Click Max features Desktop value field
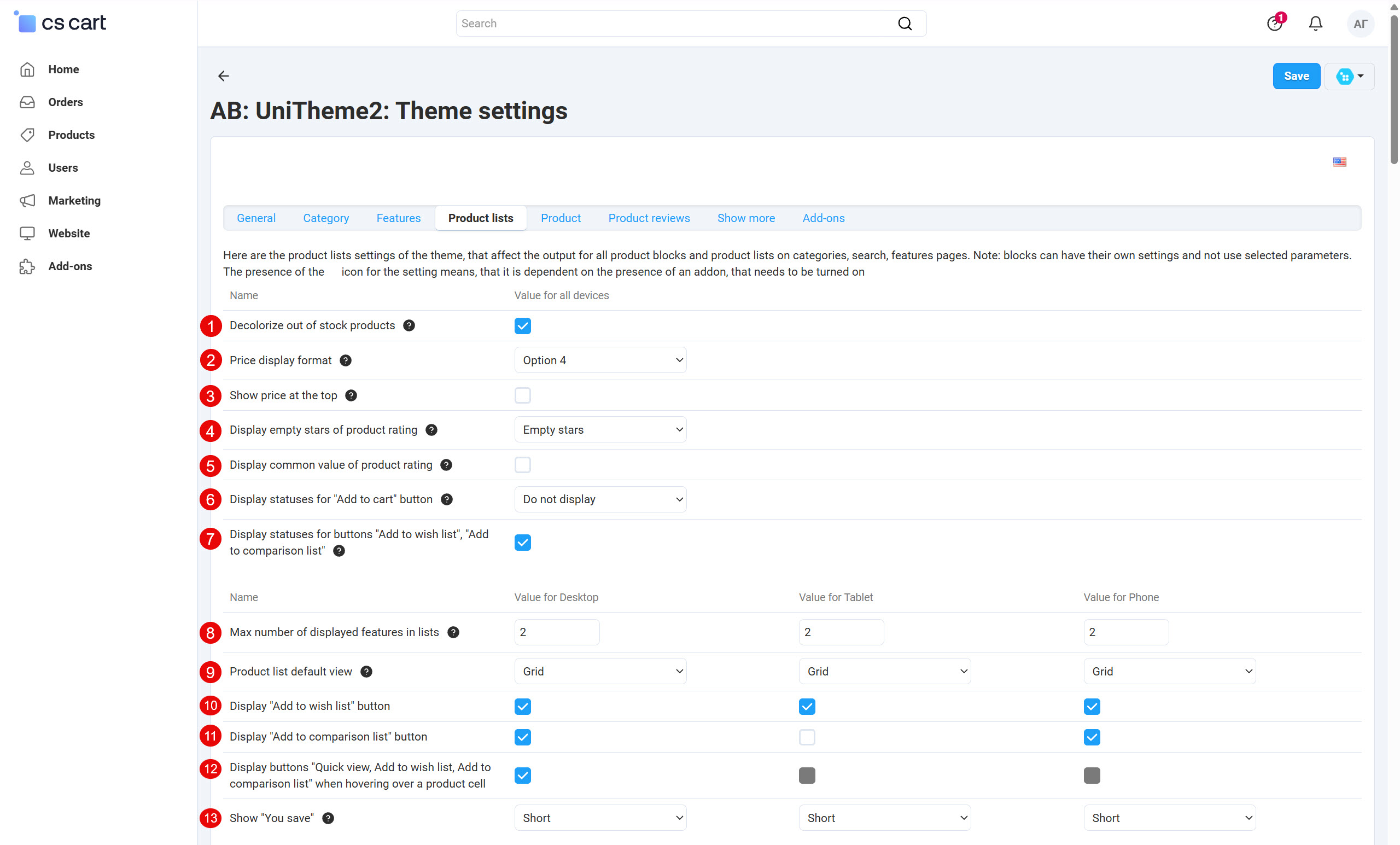Image resolution: width=1400 pixels, height=845 pixels. 557,632
